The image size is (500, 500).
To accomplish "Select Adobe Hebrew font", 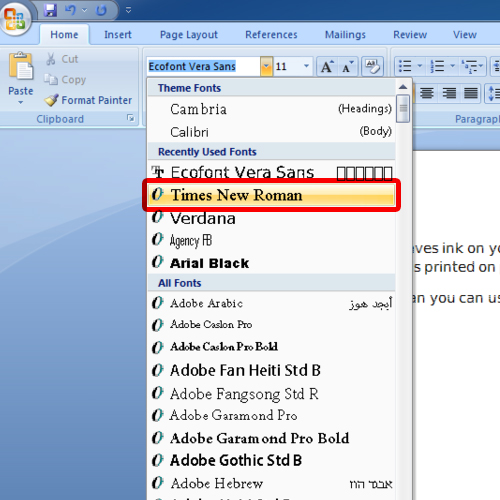I will 271,483.
